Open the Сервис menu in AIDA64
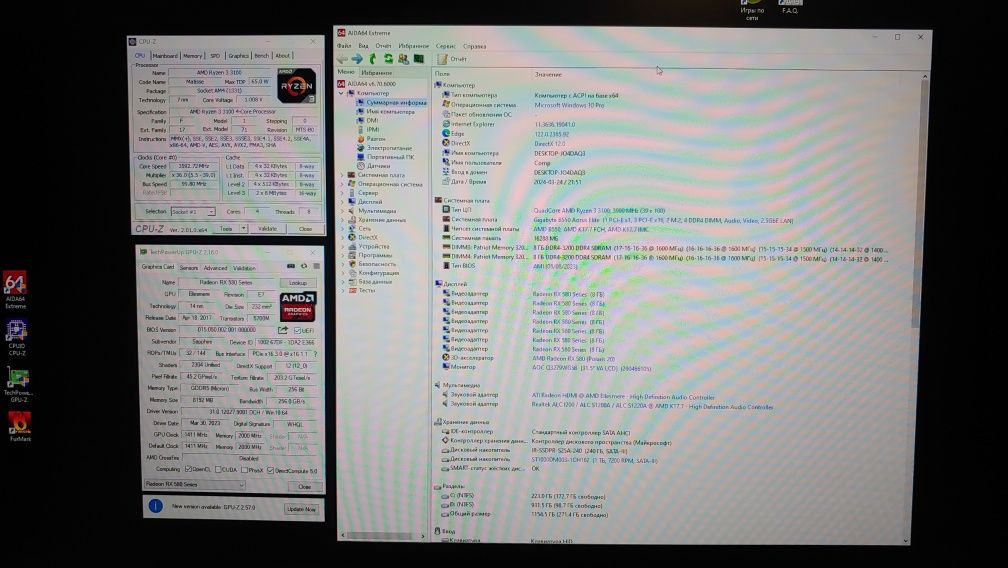Image resolution: width=1008 pixels, height=568 pixels. (x=446, y=46)
